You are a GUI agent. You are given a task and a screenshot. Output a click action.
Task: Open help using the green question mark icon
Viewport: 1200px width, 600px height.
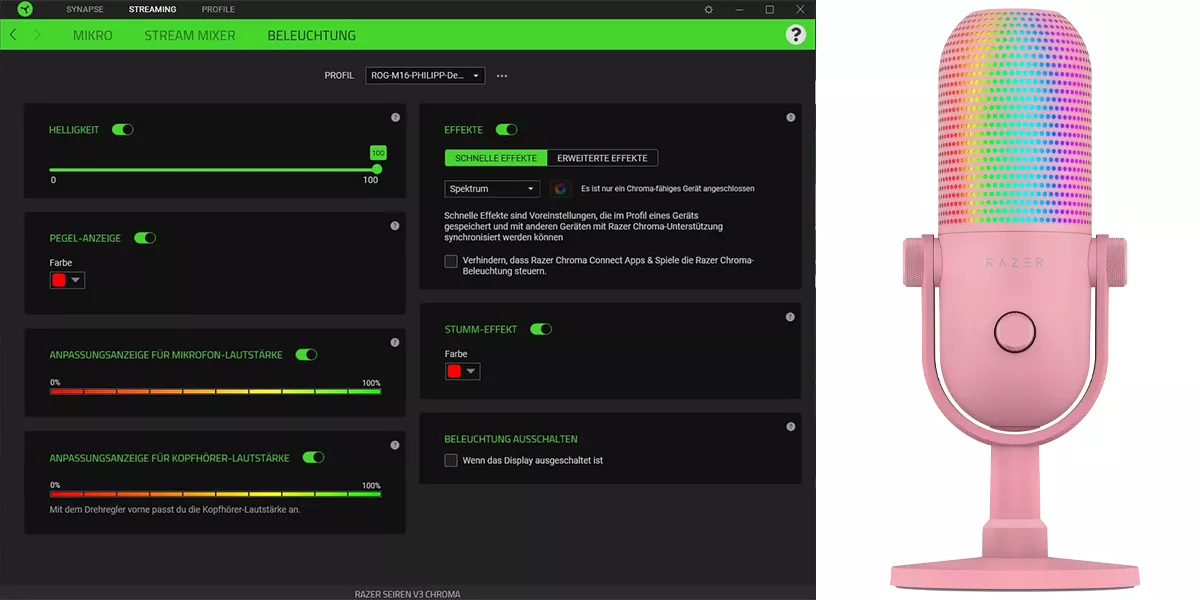click(x=795, y=34)
